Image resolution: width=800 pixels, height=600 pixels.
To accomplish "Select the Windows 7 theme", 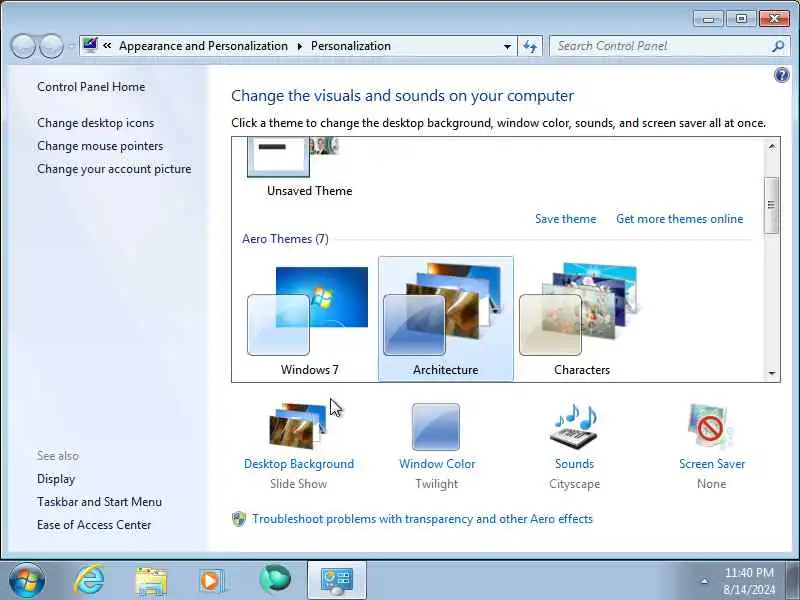I will pyautogui.click(x=309, y=318).
